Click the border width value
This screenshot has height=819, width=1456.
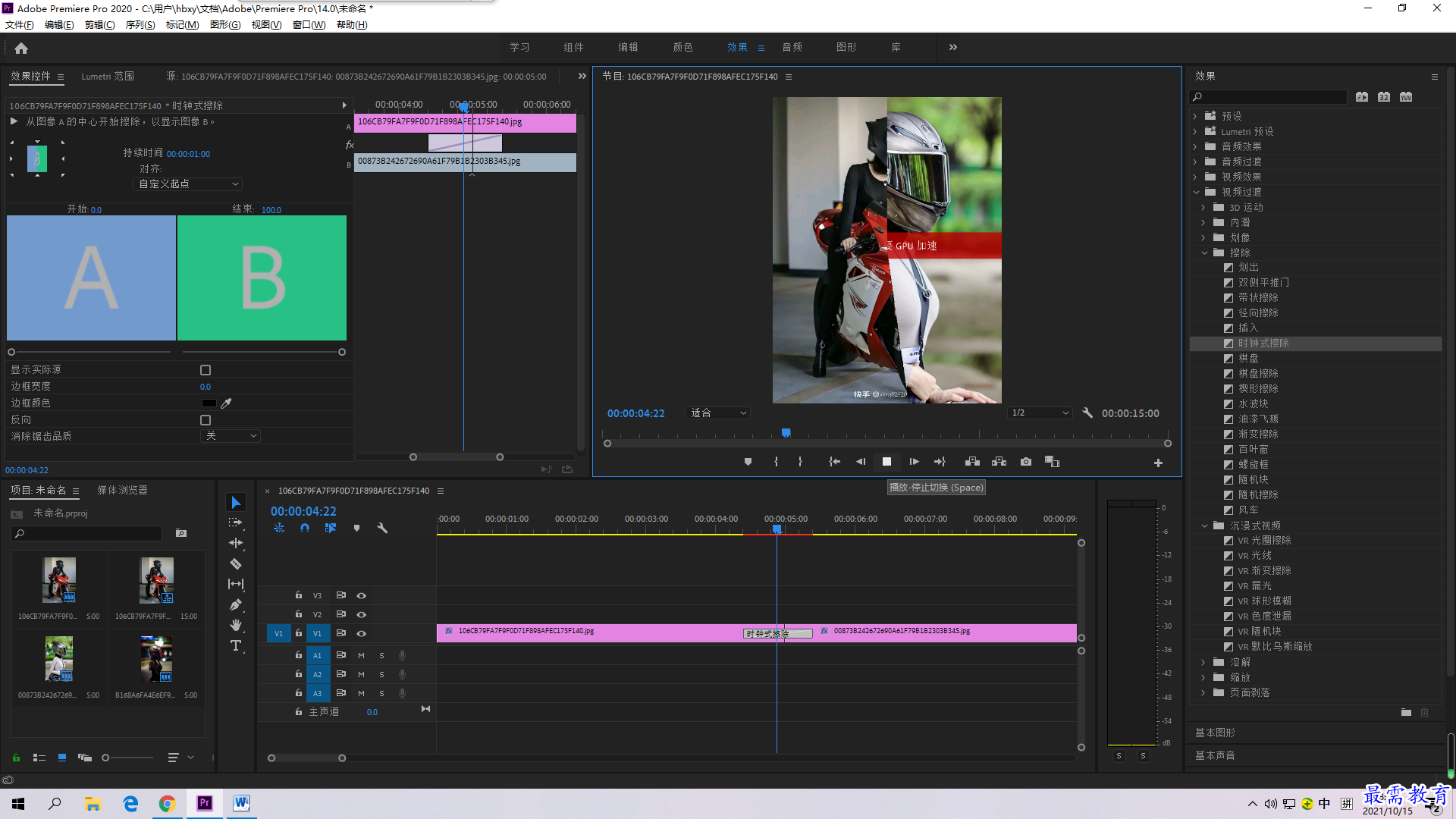pos(206,387)
